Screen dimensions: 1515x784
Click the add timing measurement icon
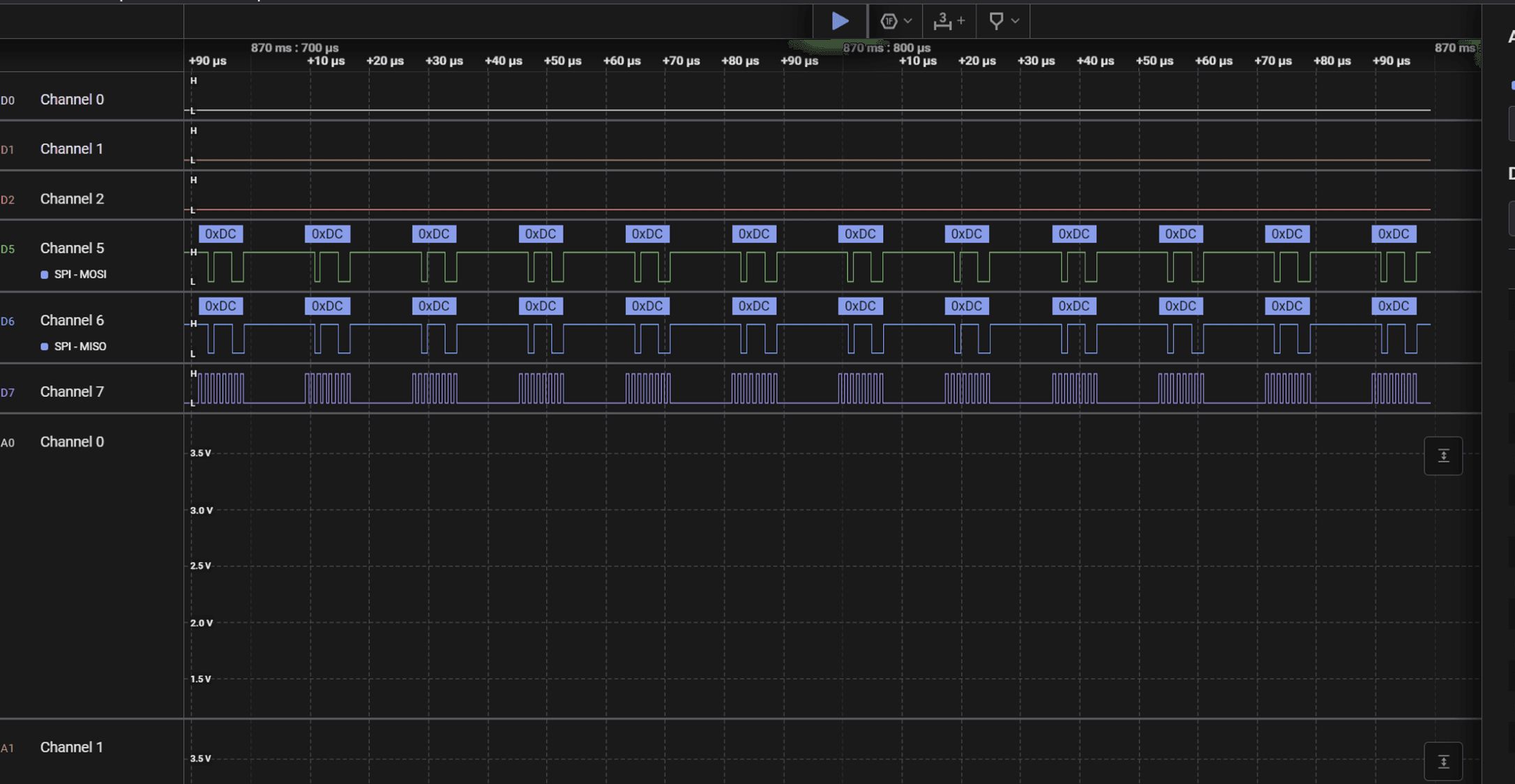[949, 22]
